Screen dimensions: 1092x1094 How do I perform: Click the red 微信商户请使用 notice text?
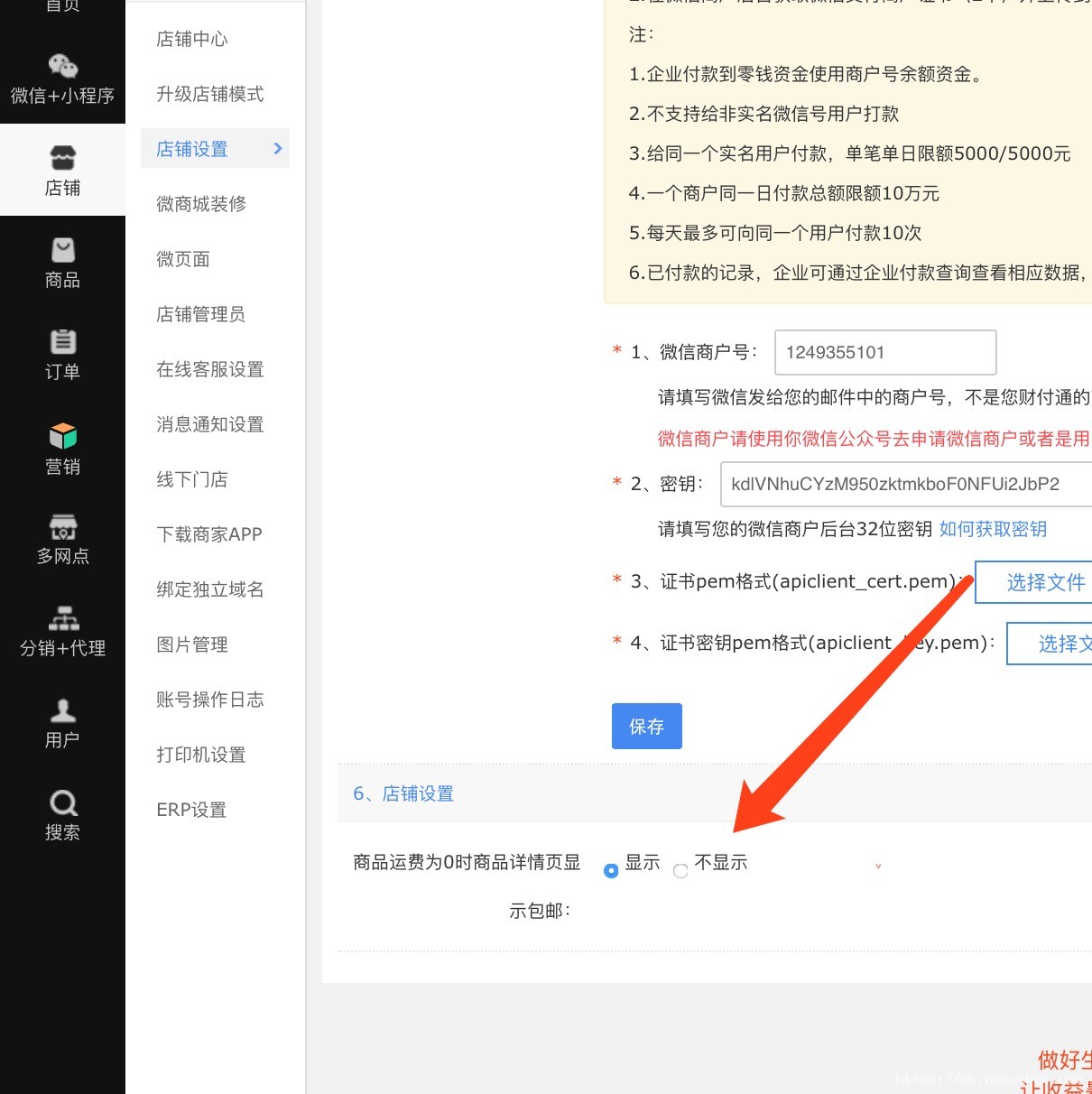(x=874, y=439)
